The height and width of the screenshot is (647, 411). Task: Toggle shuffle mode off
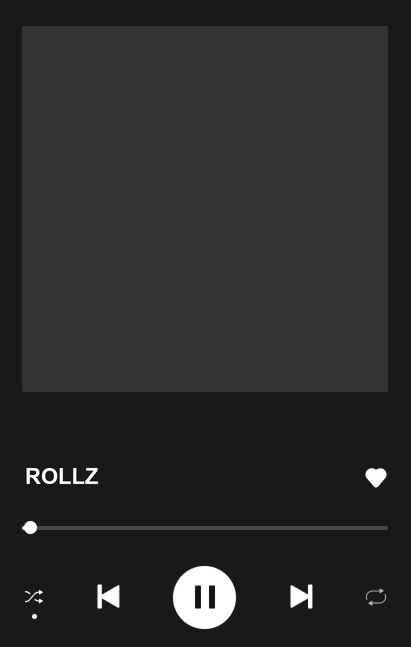coord(34,597)
